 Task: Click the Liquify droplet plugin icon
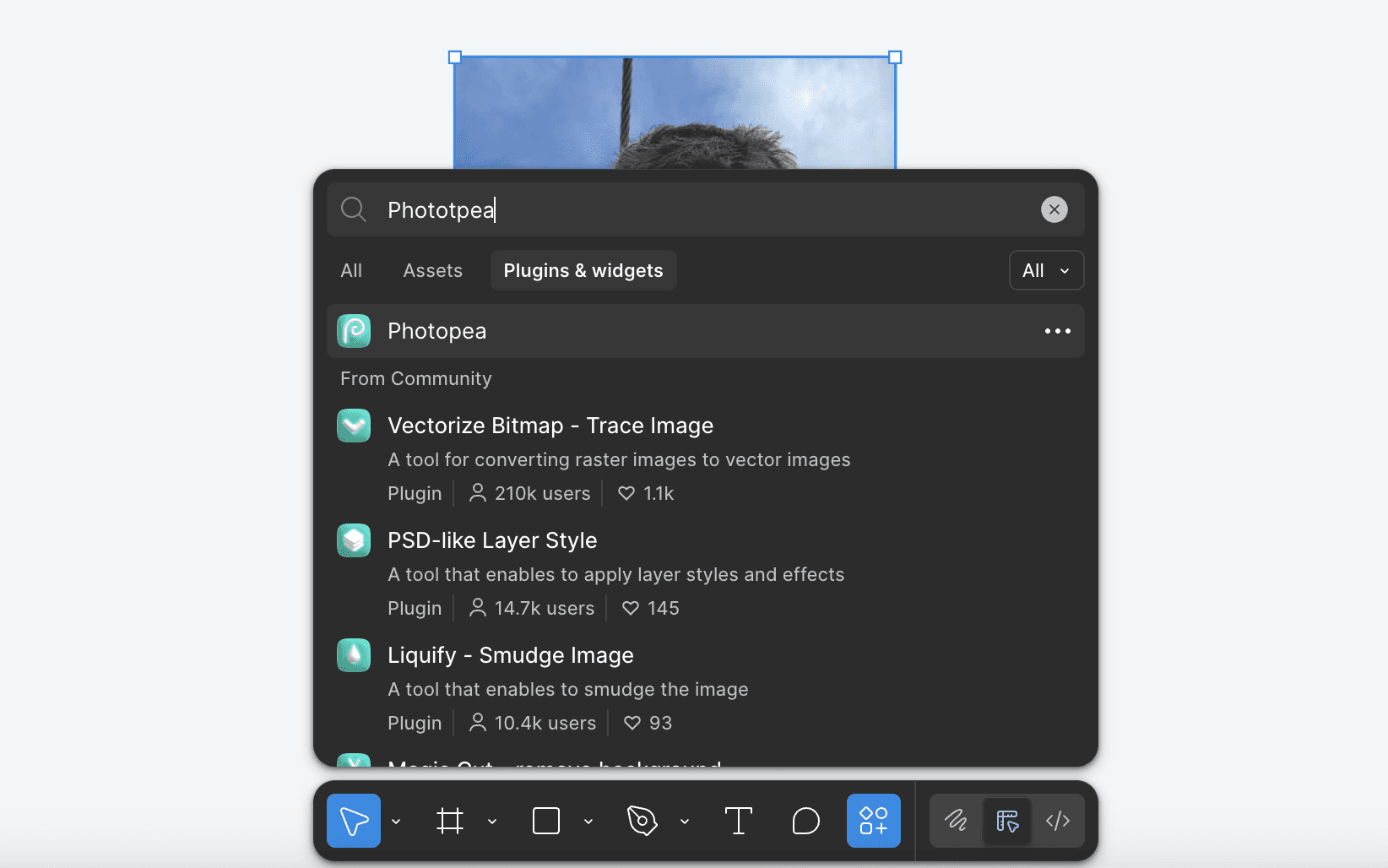coord(354,655)
